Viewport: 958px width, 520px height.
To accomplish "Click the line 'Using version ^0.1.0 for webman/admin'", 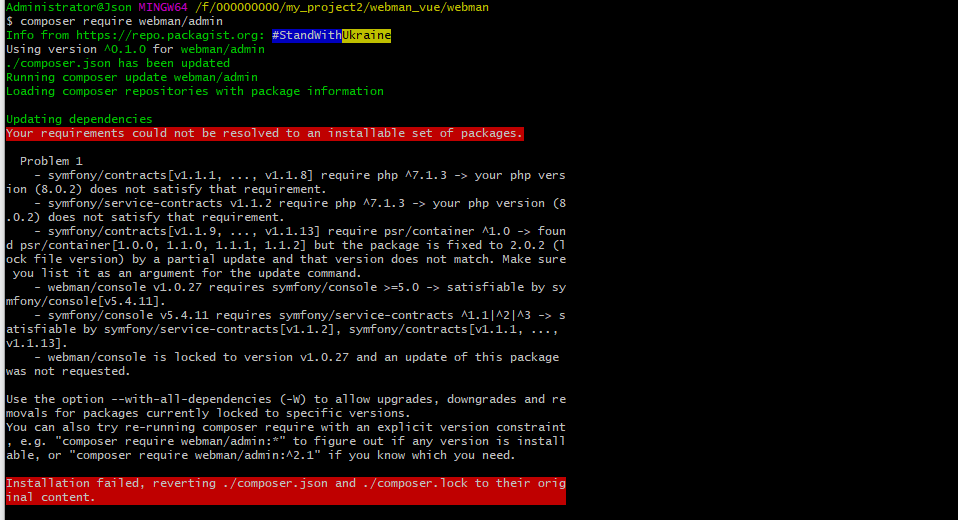I will (135, 49).
